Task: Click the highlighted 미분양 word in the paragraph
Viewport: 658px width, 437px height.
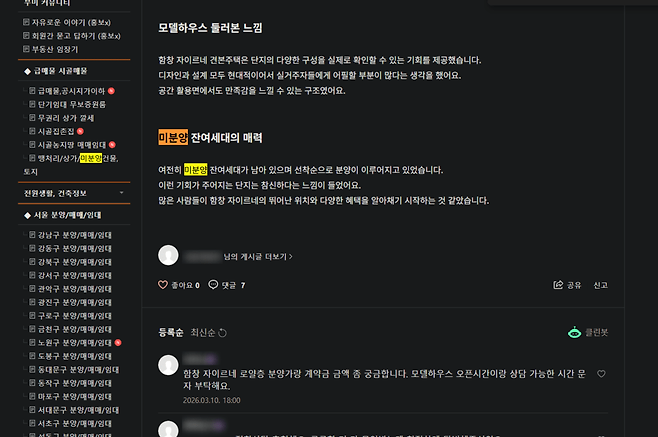Action: point(196,170)
